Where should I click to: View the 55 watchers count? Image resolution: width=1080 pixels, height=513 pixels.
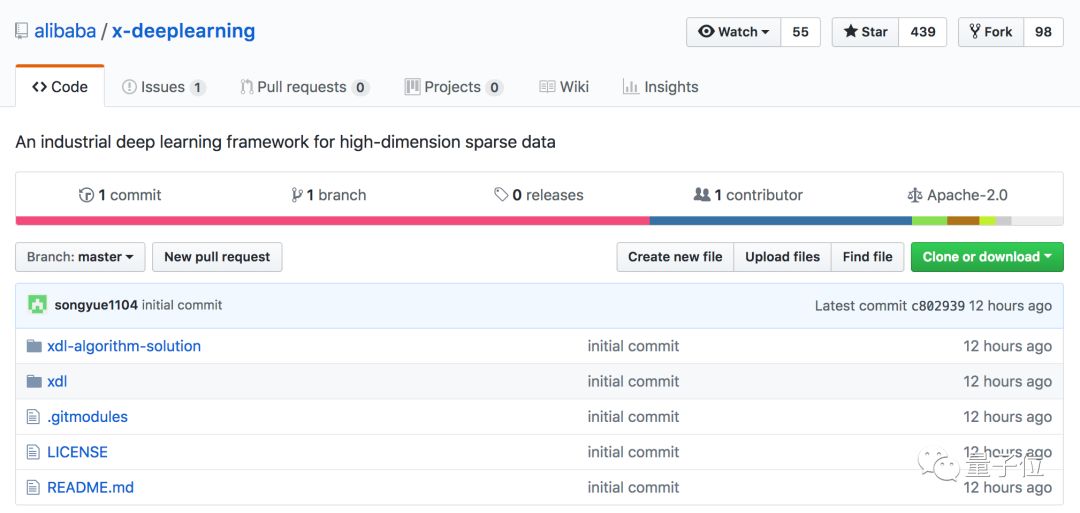pyautogui.click(x=800, y=32)
